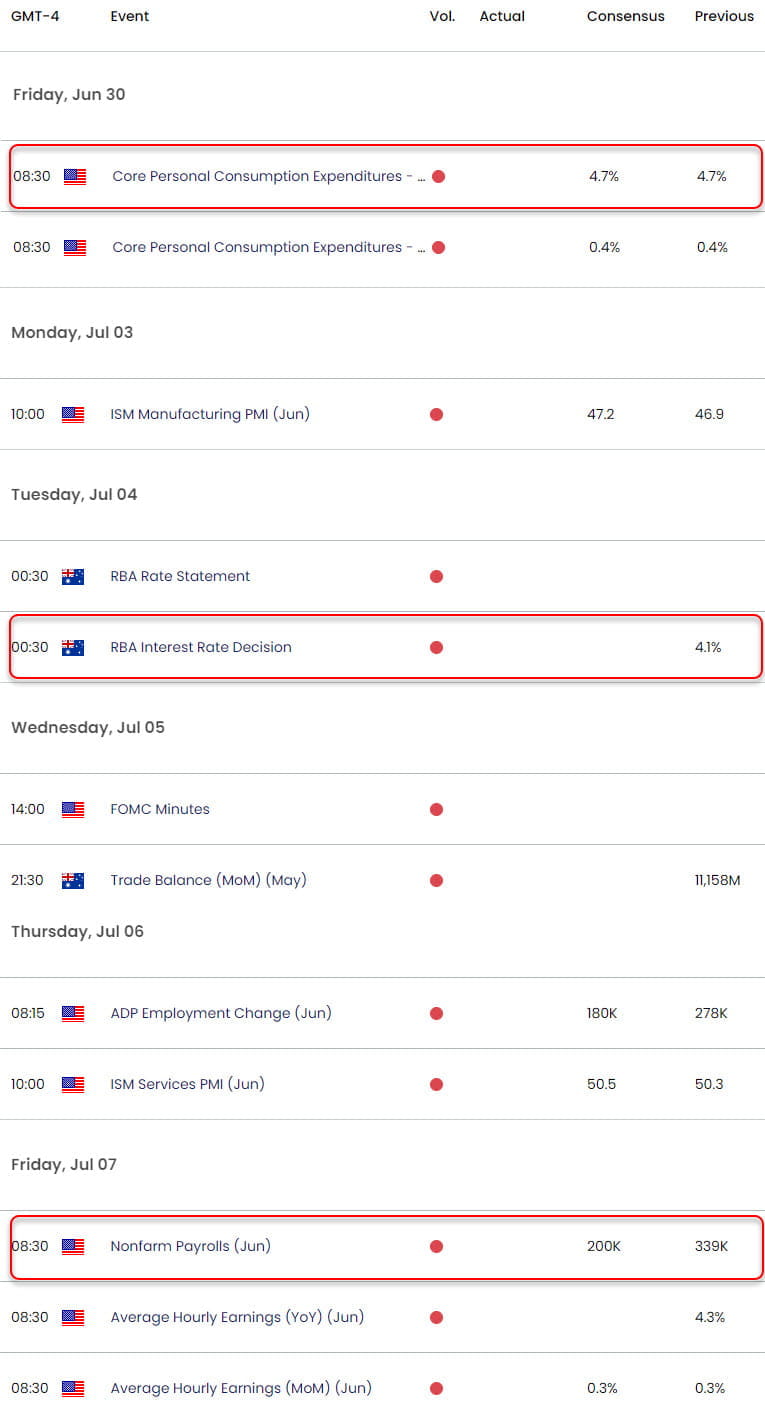Click the 50.5 ISM Services consensus value
This screenshot has height=1408, width=765.
(602, 1084)
